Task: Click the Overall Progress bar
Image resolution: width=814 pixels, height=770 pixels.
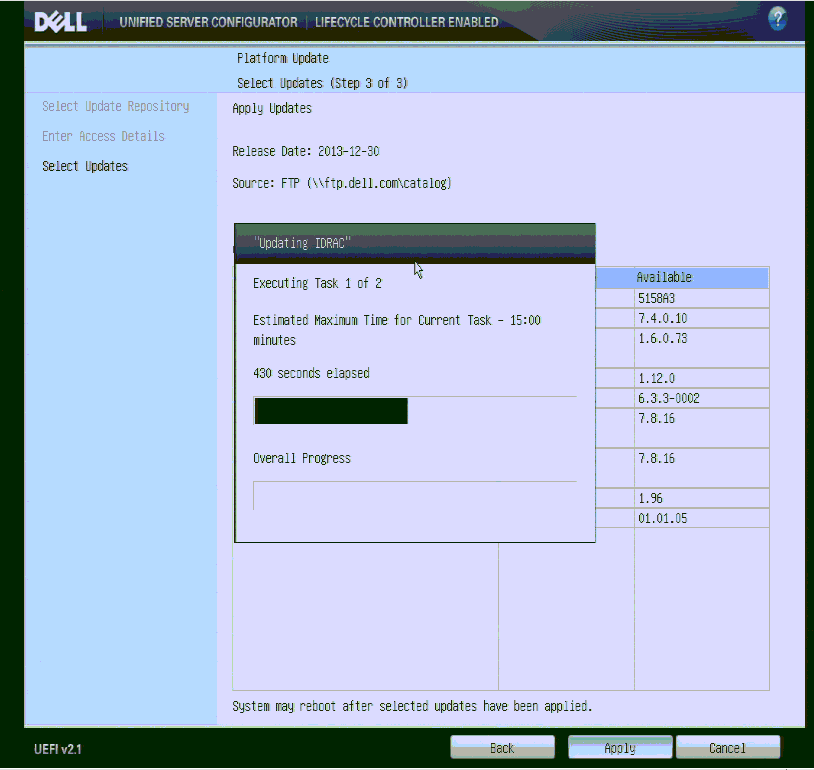Action: point(414,495)
